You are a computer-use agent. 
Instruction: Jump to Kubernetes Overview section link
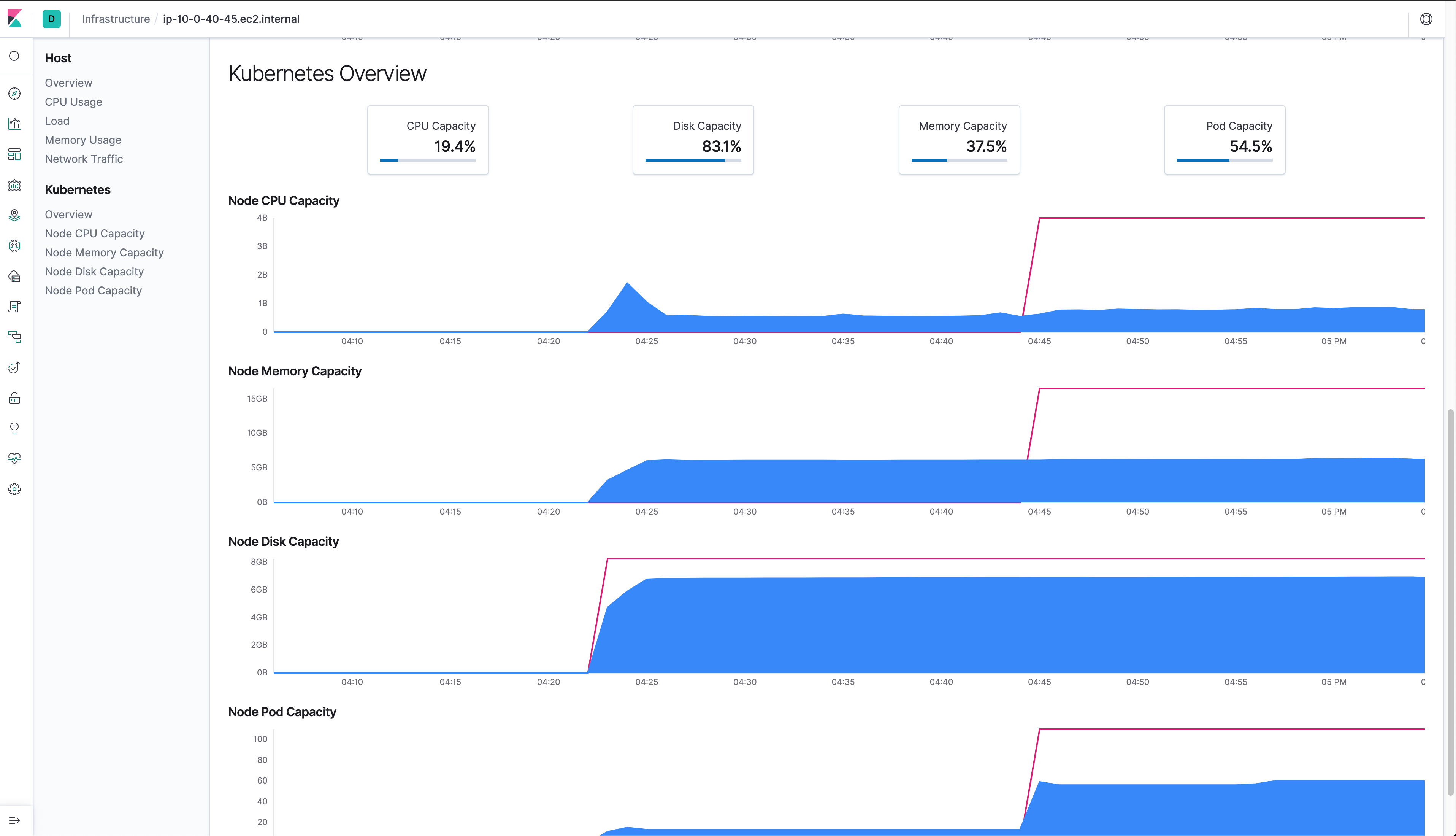68,214
